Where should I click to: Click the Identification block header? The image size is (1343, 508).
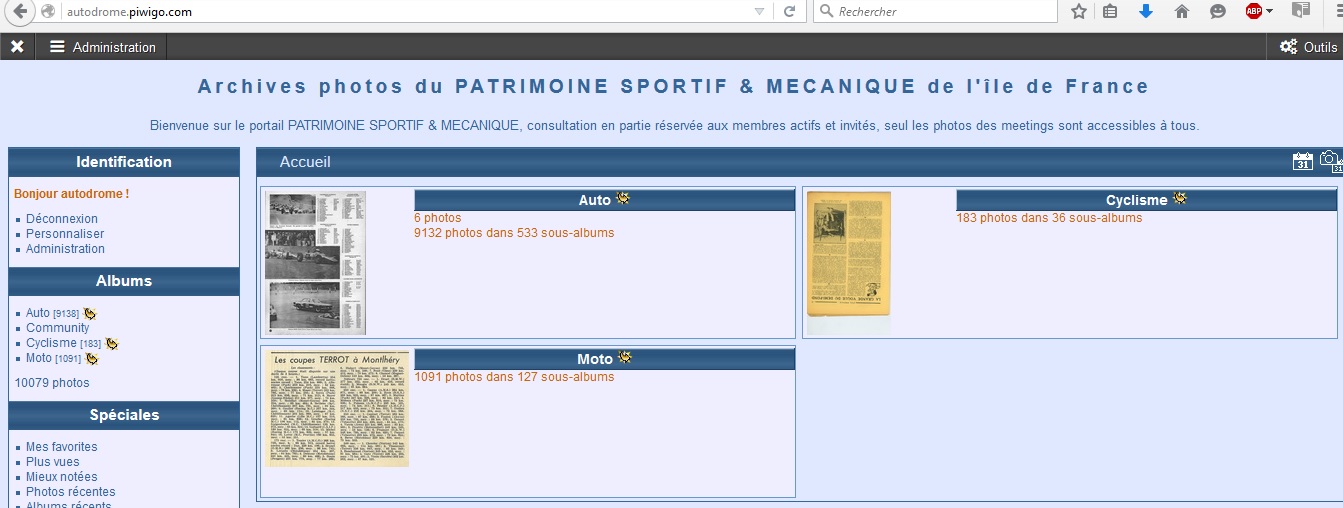point(124,162)
